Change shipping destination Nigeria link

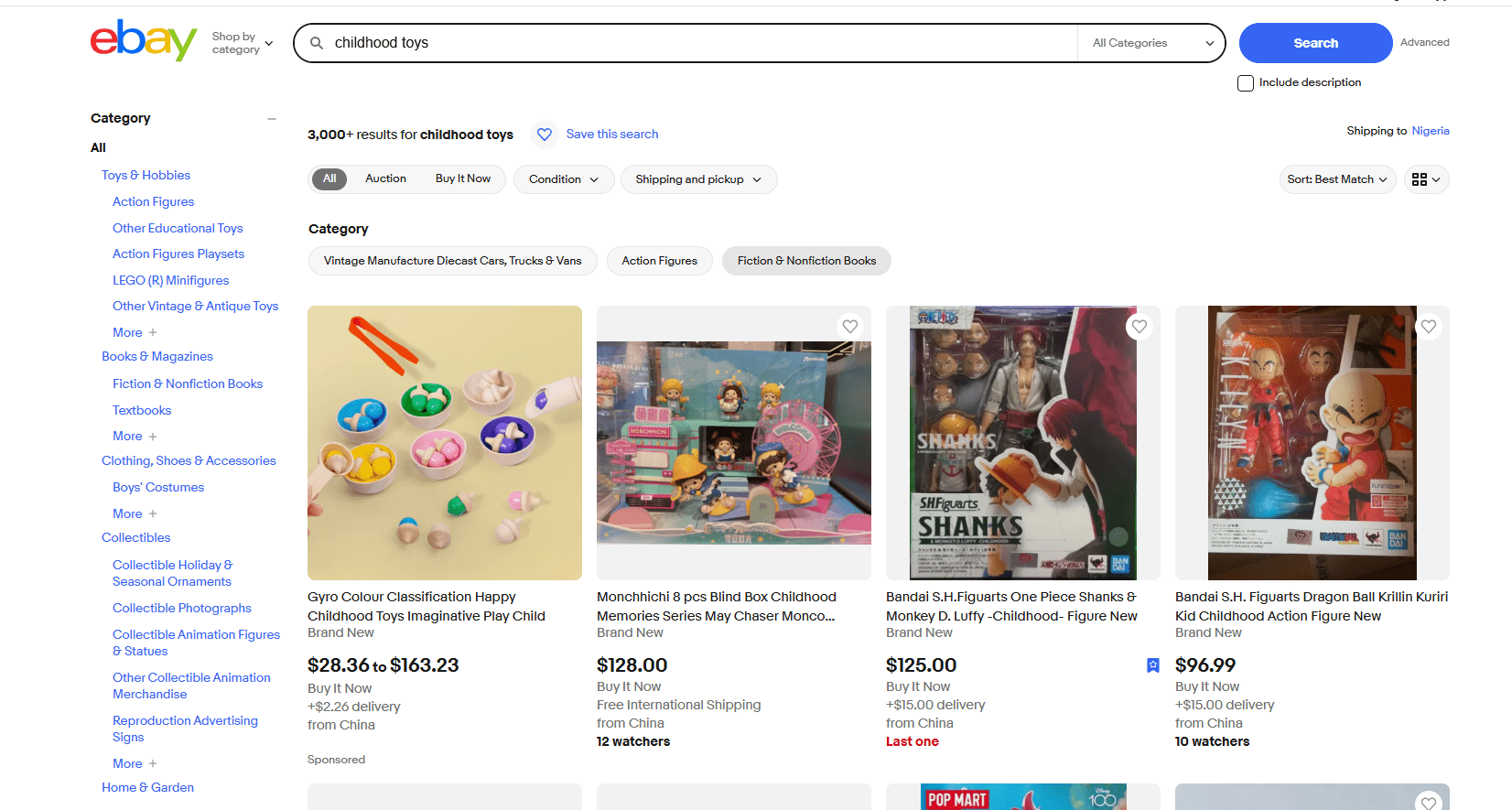[1431, 131]
